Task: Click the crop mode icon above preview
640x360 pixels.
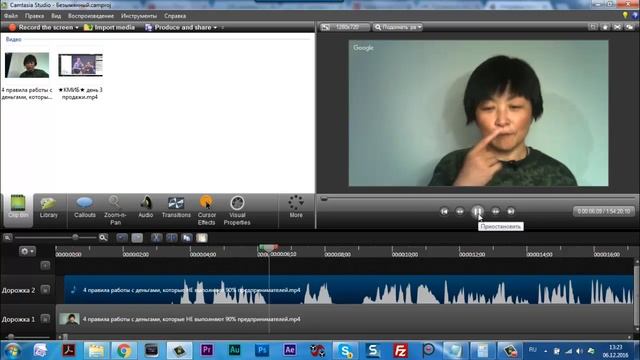Action: click(x=593, y=27)
